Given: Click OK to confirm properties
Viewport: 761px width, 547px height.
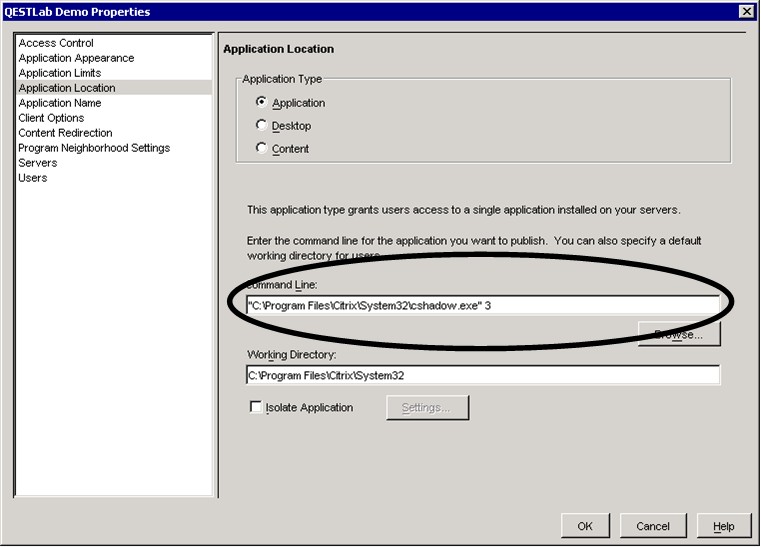Looking at the screenshot, I should pos(585,526).
